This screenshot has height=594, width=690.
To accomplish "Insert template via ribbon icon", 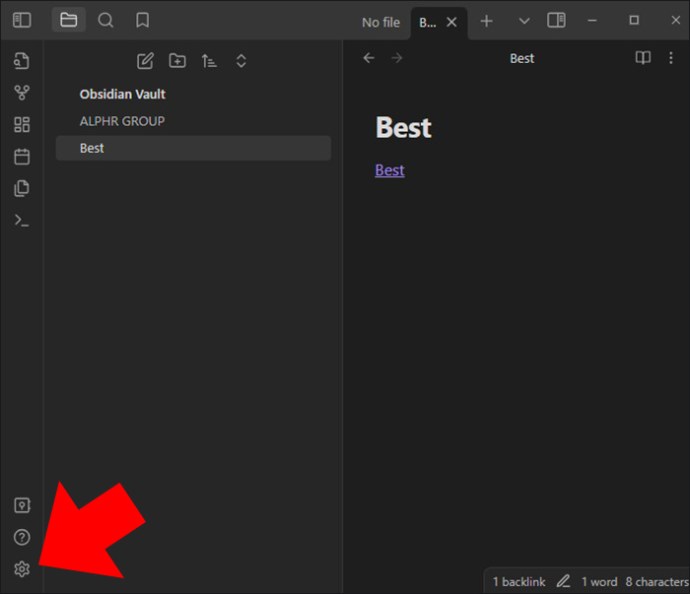I will click(22, 188).
